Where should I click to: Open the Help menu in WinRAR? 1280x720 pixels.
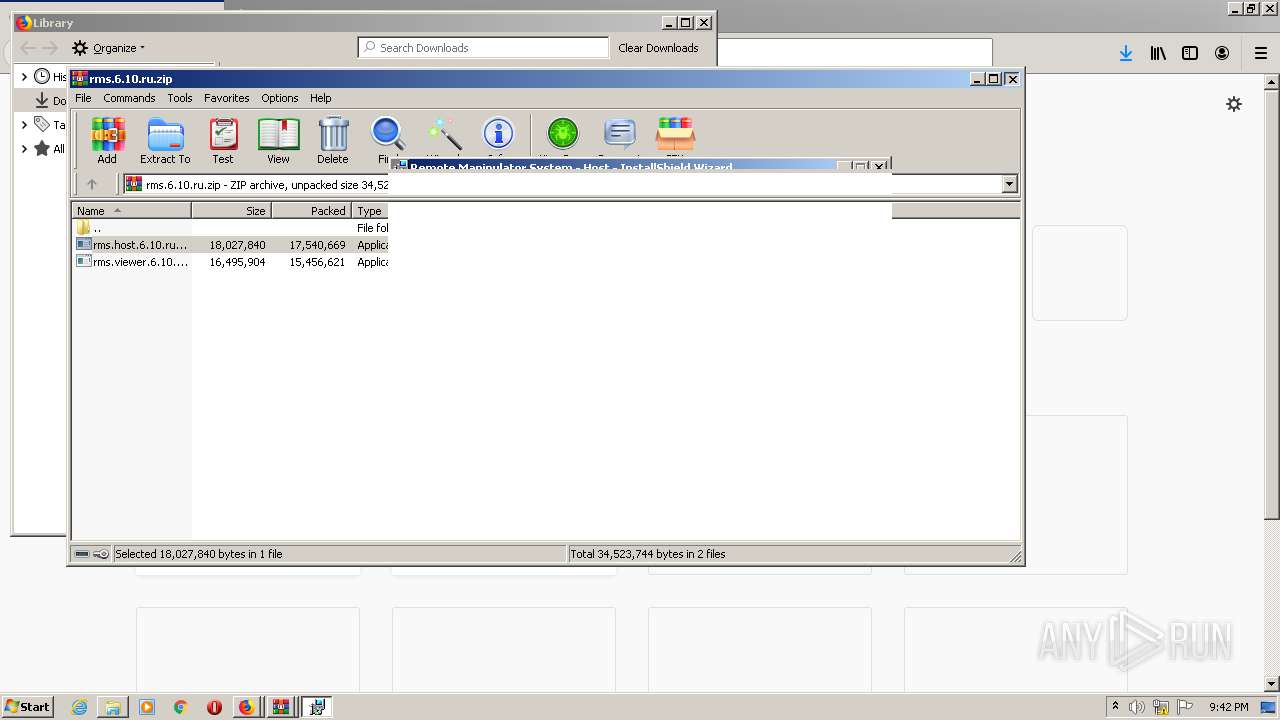(x=321, y=98)
